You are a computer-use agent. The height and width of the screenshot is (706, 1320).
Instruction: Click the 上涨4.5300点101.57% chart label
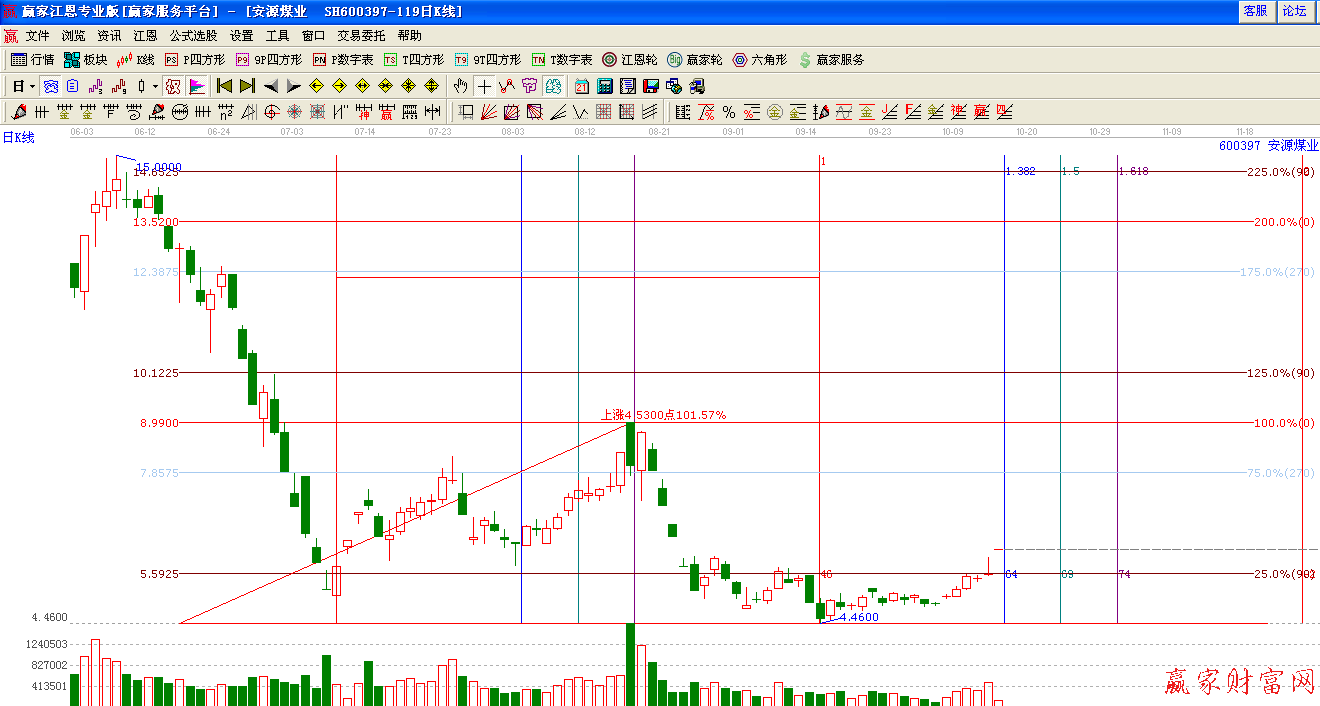[x=662, y=415]
